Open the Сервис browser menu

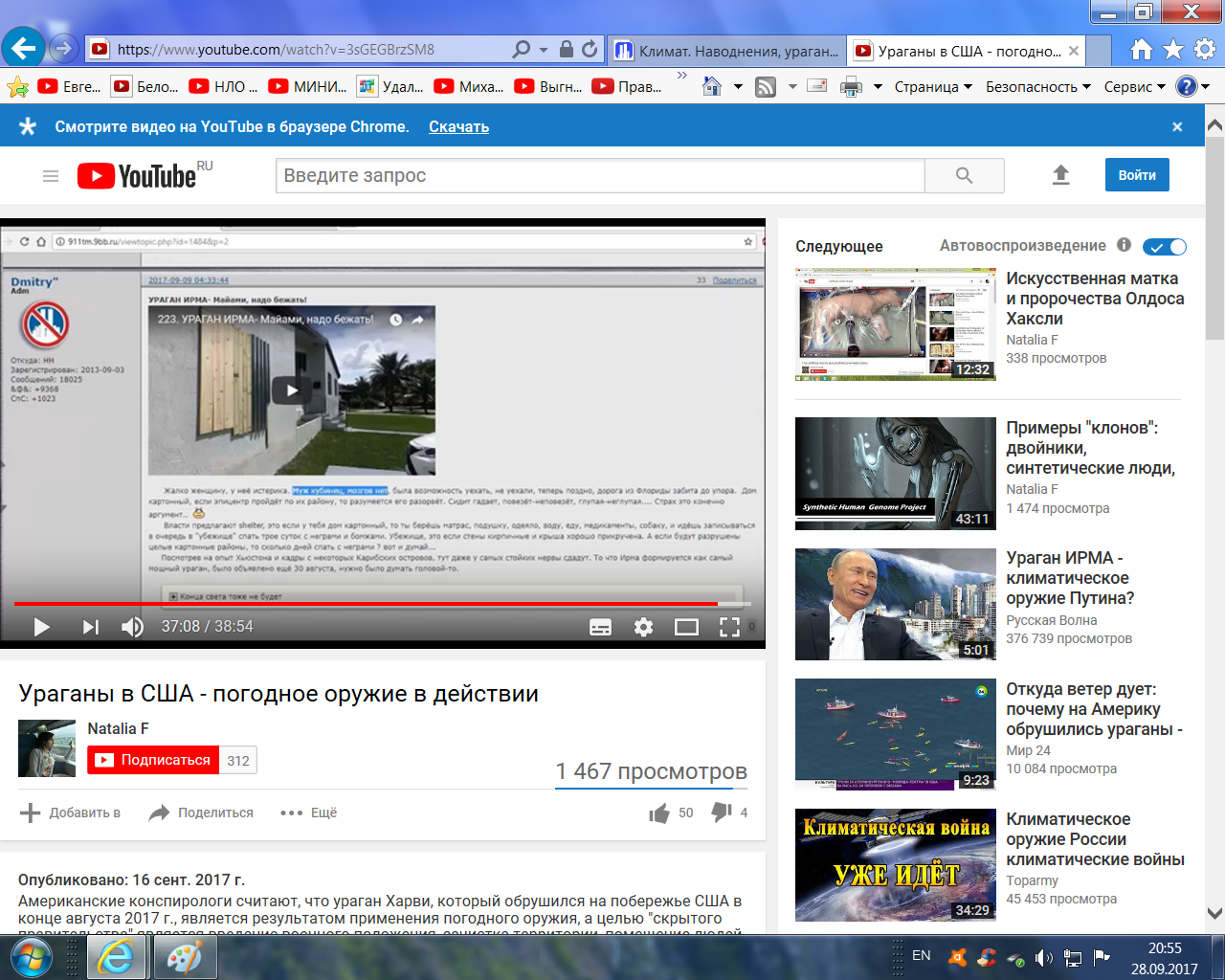(x=1135, y=87)
